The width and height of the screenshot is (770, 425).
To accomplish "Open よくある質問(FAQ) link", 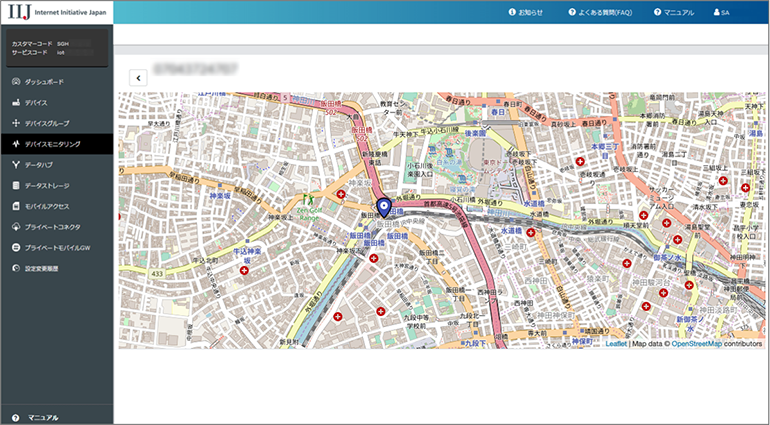I will [x=600, y=12].
